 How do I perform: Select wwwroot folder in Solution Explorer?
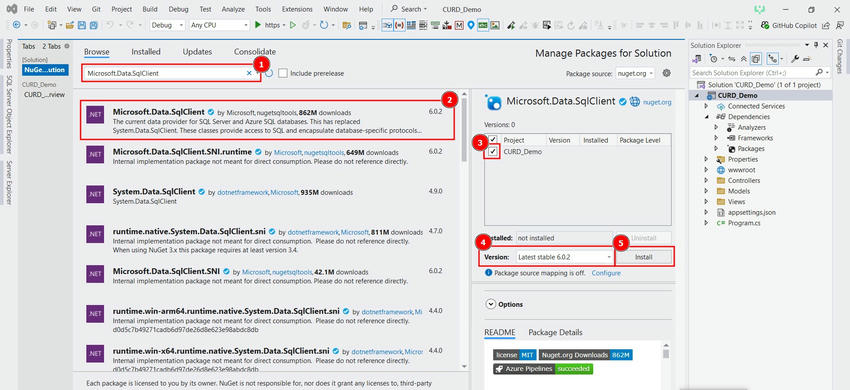point(742,170)
